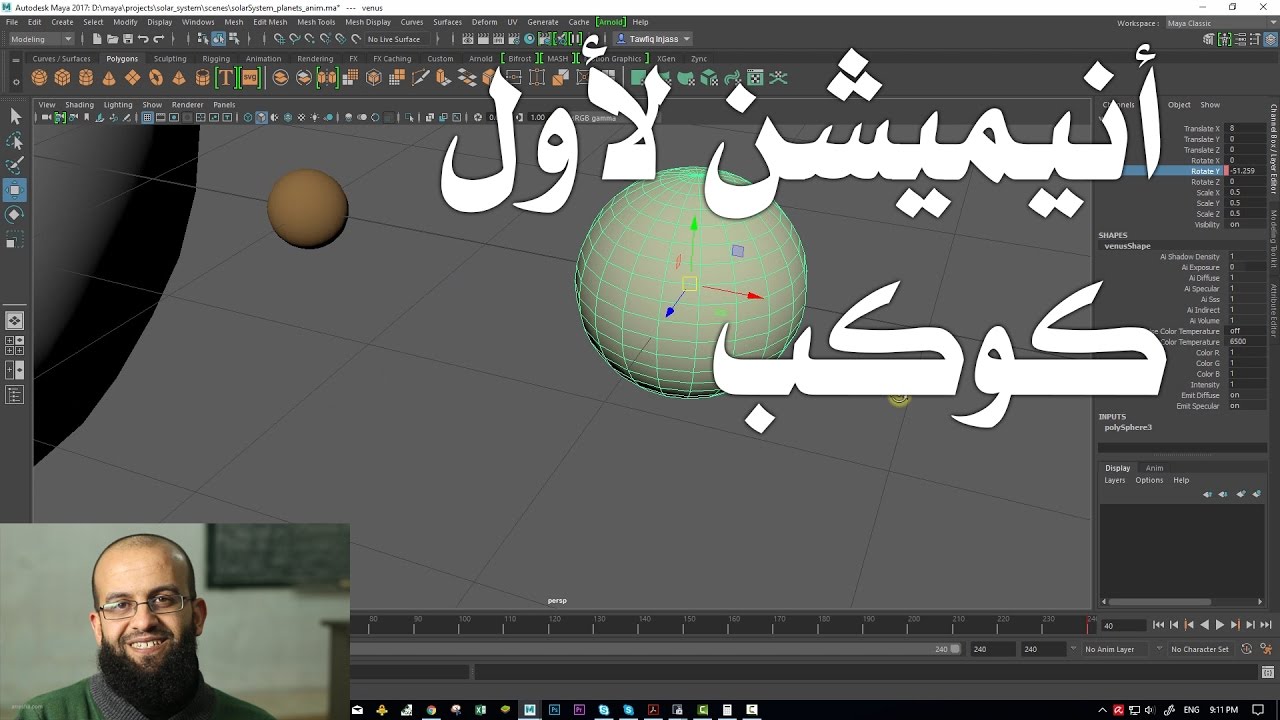Toggle select by object type icon

click(218, 39)
